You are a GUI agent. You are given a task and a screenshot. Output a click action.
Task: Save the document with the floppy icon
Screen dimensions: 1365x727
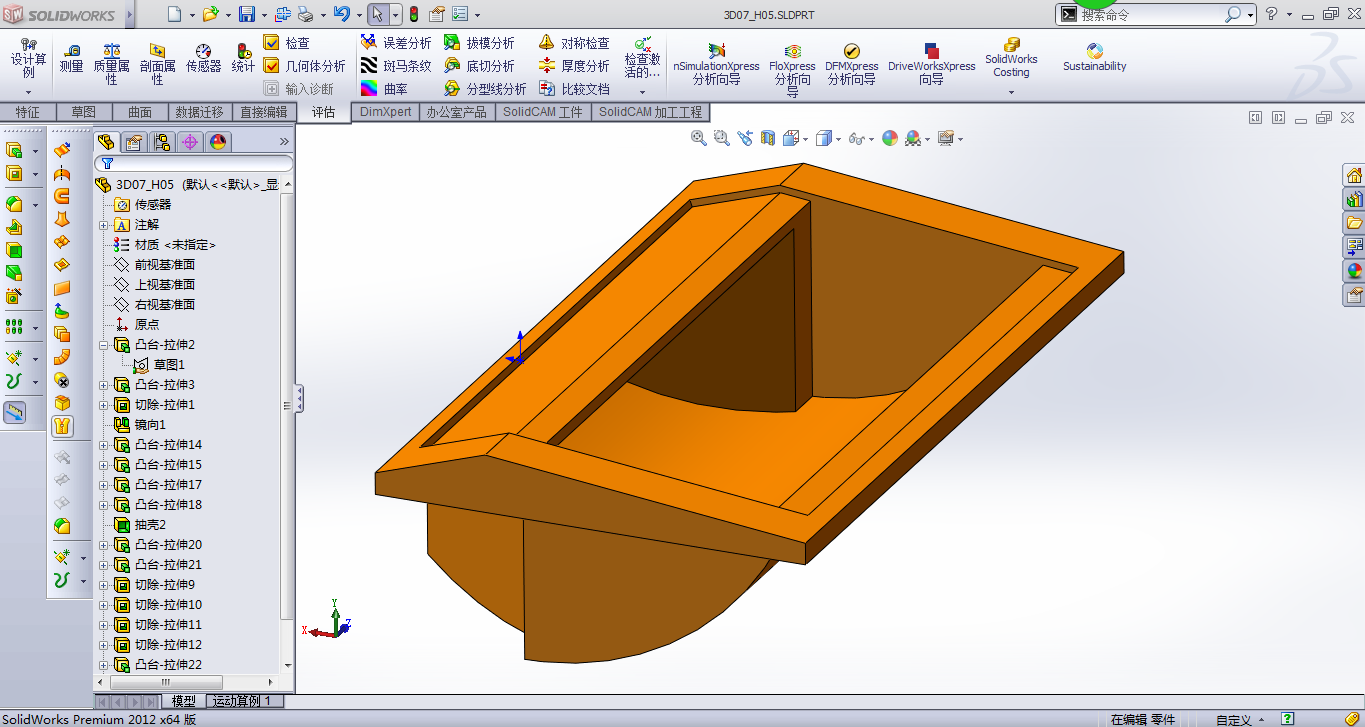pos(246,14)
